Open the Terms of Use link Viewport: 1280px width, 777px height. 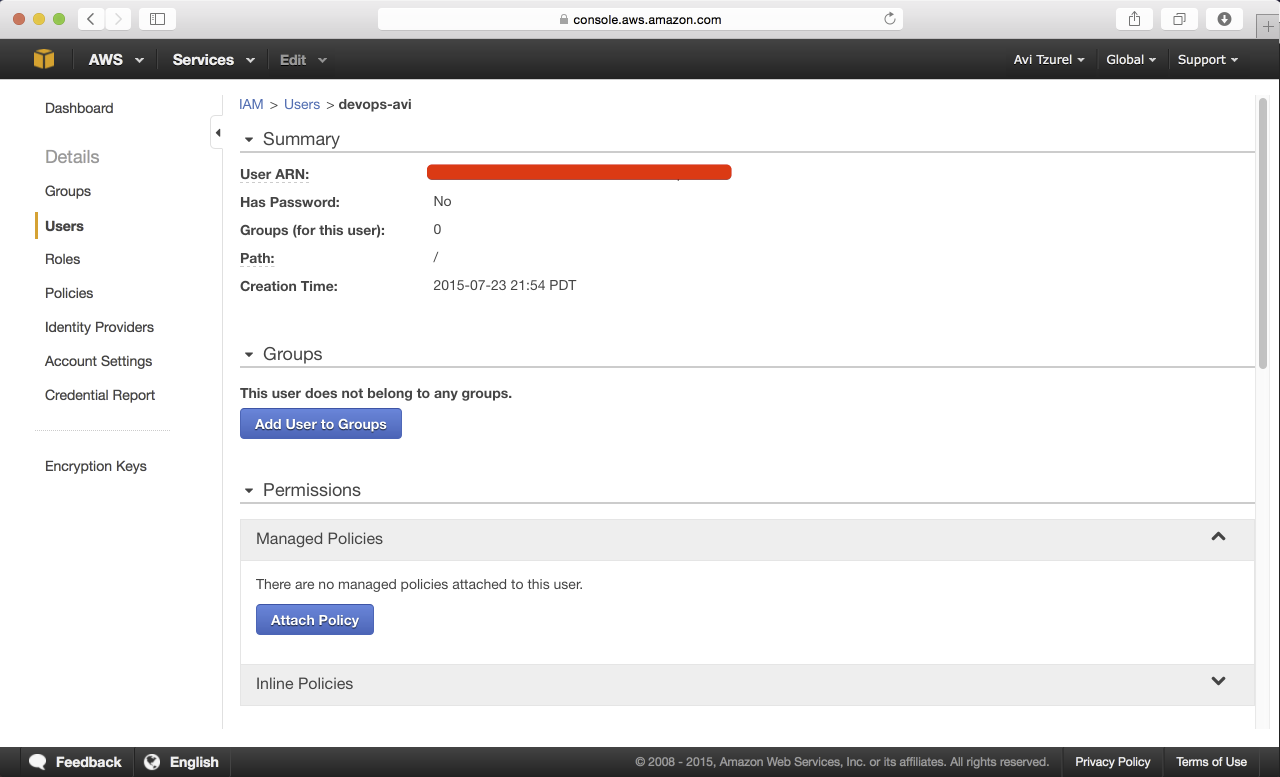[1212, 762]
